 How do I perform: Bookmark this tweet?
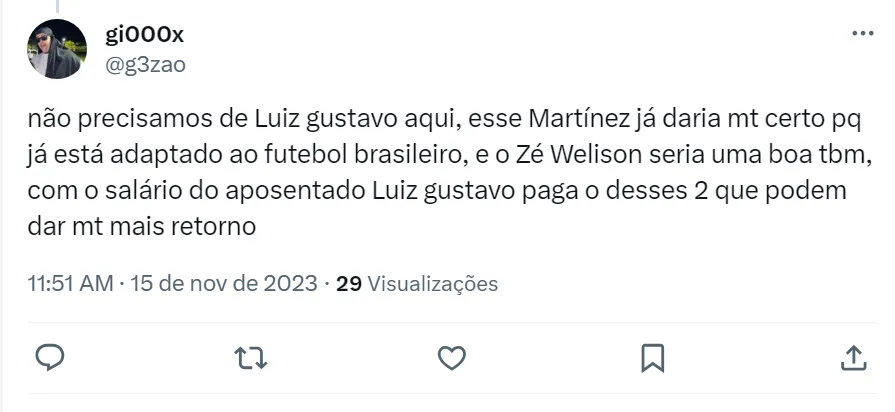[x=652, y=357]
